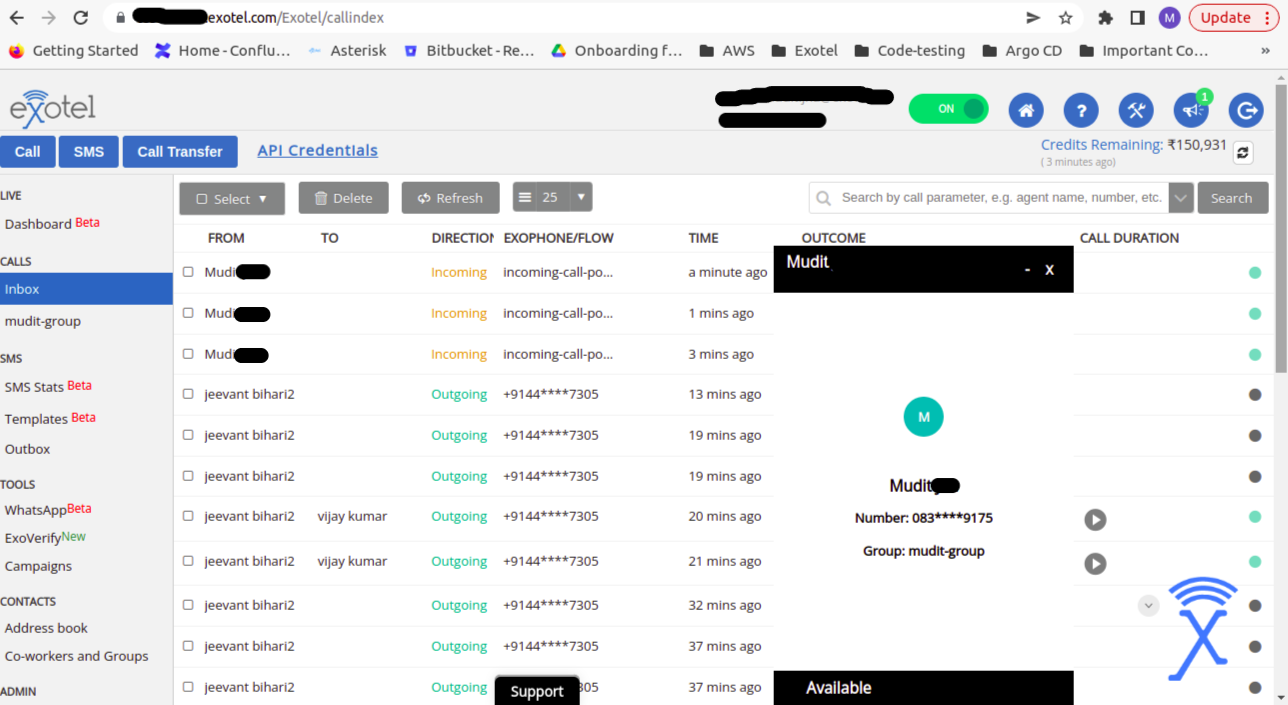Refresh the Credits Remaining balance

(x=1243, y=152)
